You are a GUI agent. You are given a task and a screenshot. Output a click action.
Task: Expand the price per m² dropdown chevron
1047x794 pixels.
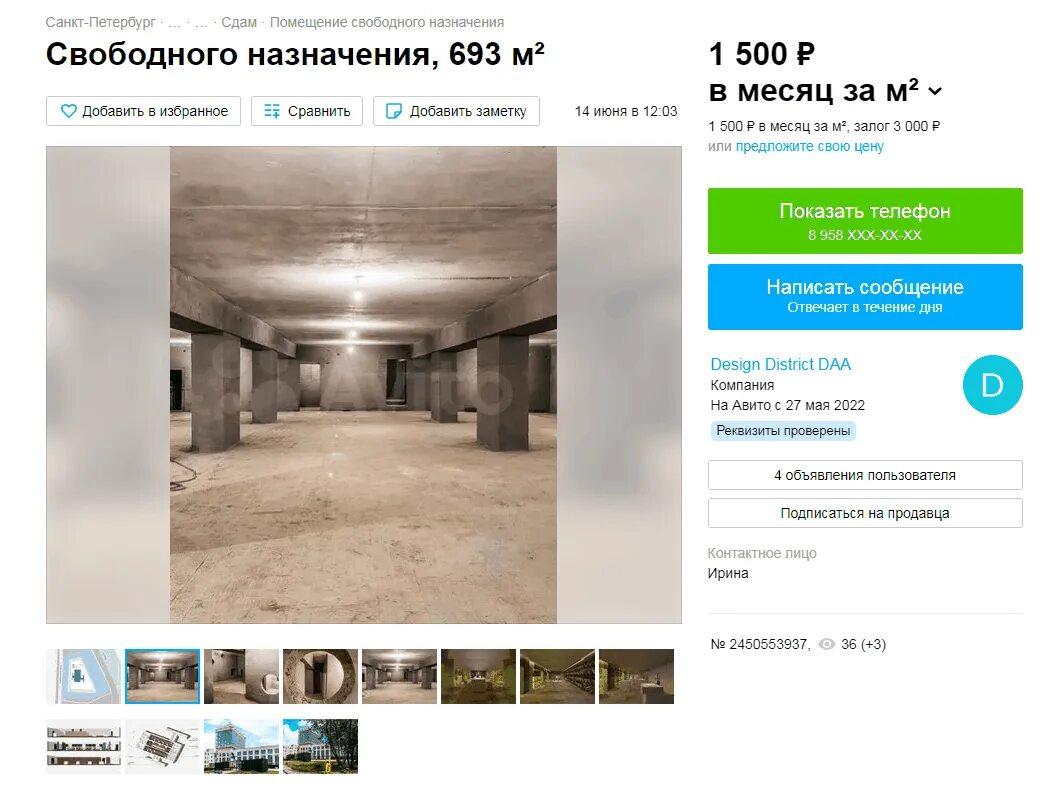935,91
